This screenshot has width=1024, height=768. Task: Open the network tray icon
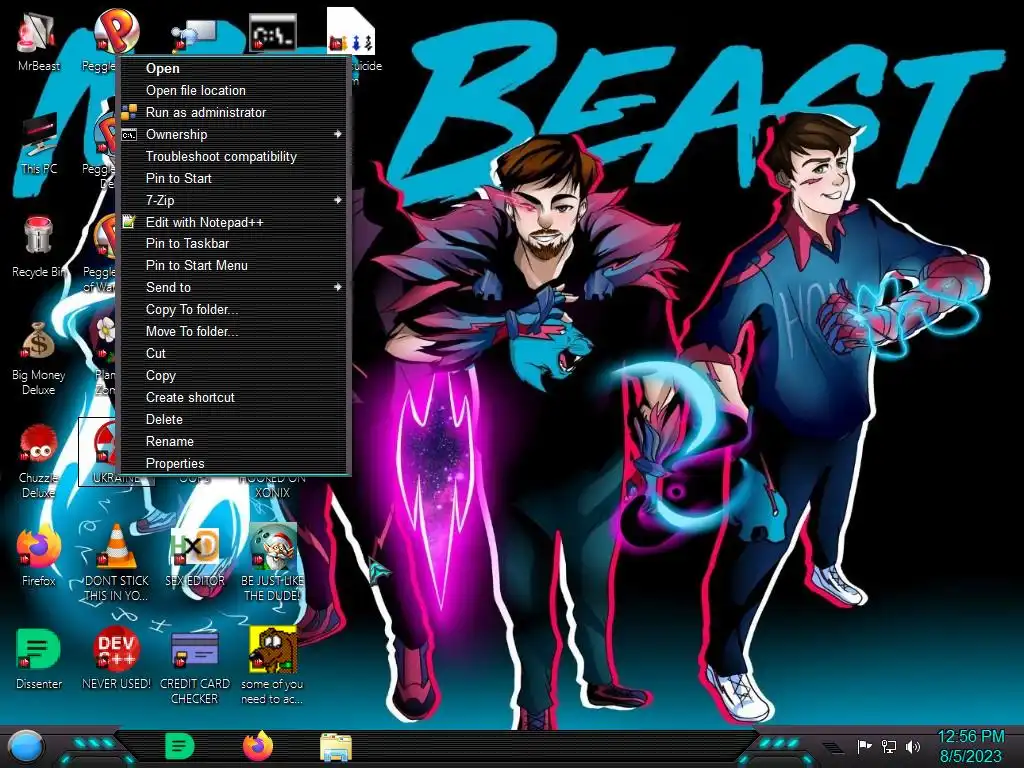coord(889,746)
